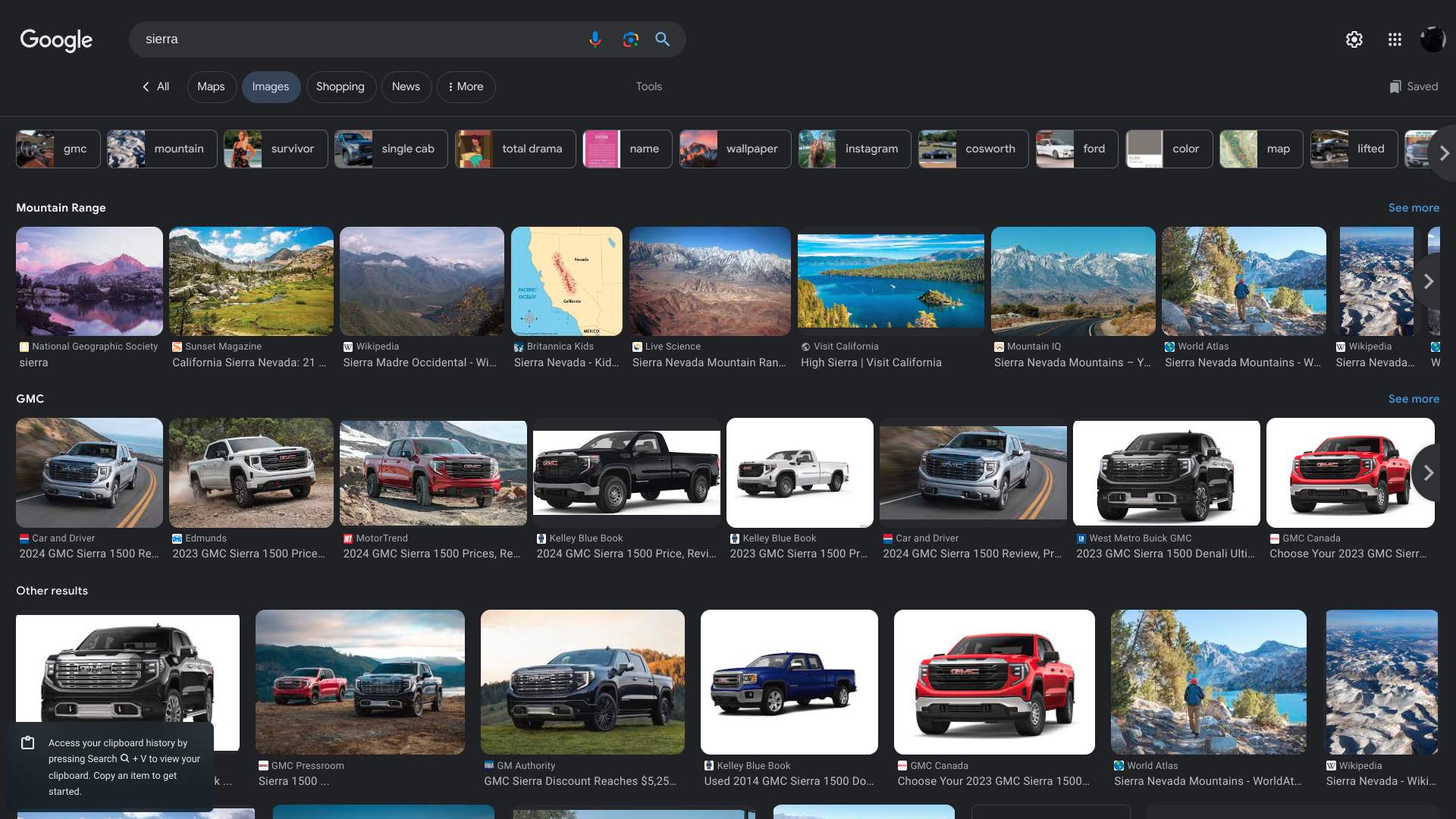The image size is (1456, 819).
Task: Filter by the map chip
Action: coord(1261,149)
